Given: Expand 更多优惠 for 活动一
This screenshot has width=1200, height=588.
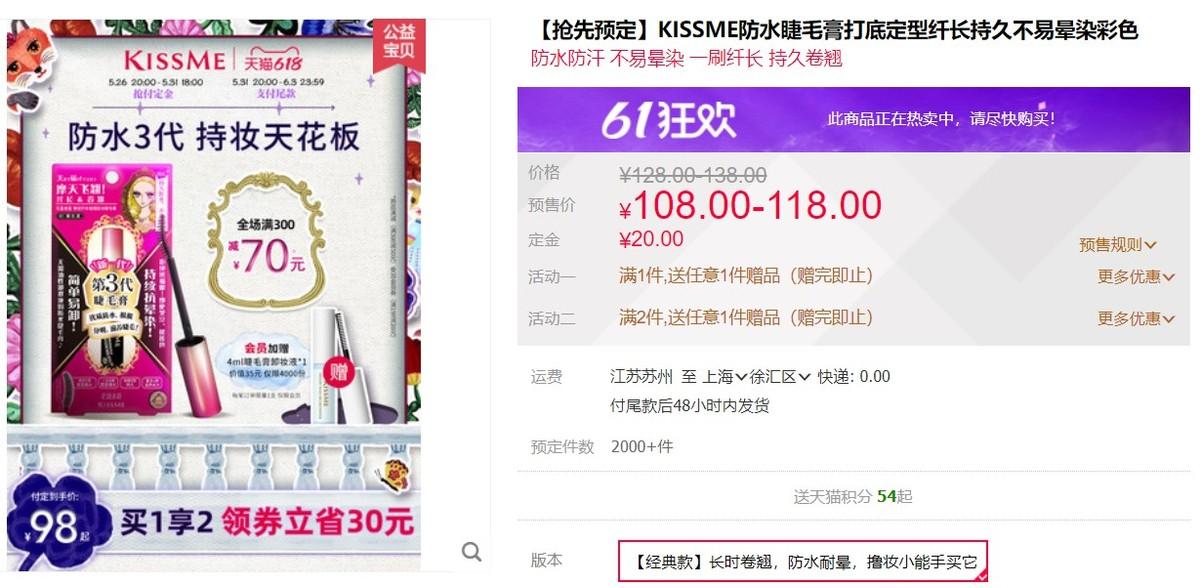Looking at the screenshot, I should [1136, 276].
